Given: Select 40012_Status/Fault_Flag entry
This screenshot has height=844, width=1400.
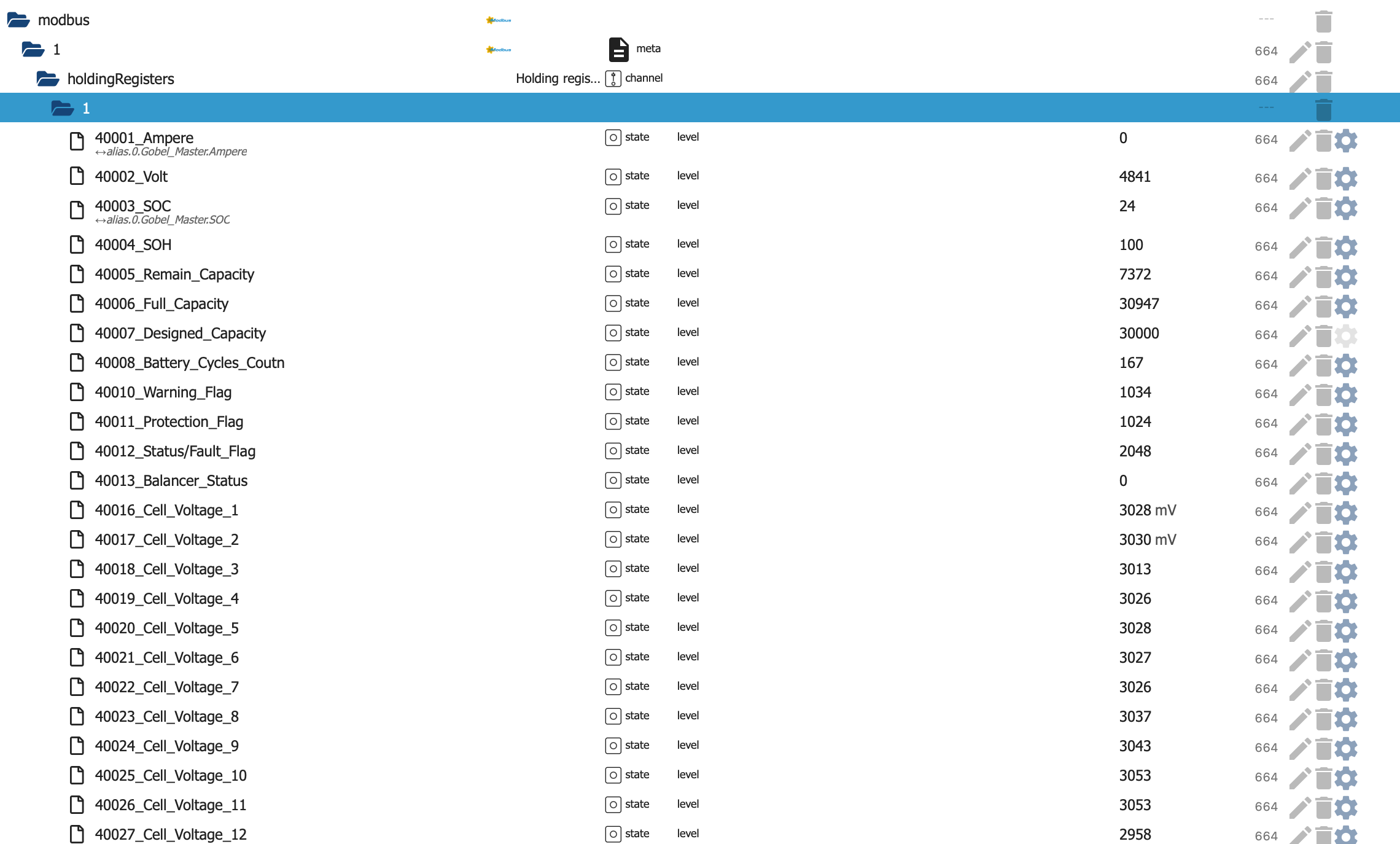Looking at the screenshot, I should pos(175,451).
